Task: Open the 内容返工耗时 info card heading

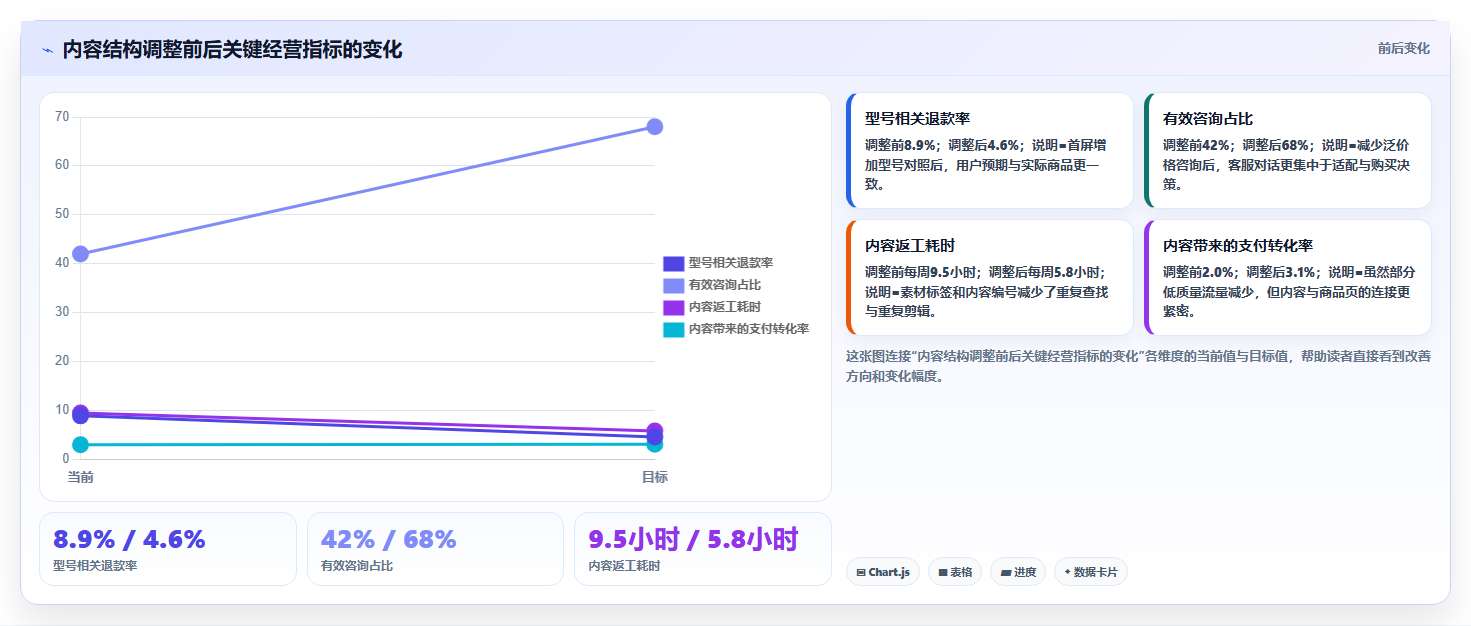Action: coord(910,245)
